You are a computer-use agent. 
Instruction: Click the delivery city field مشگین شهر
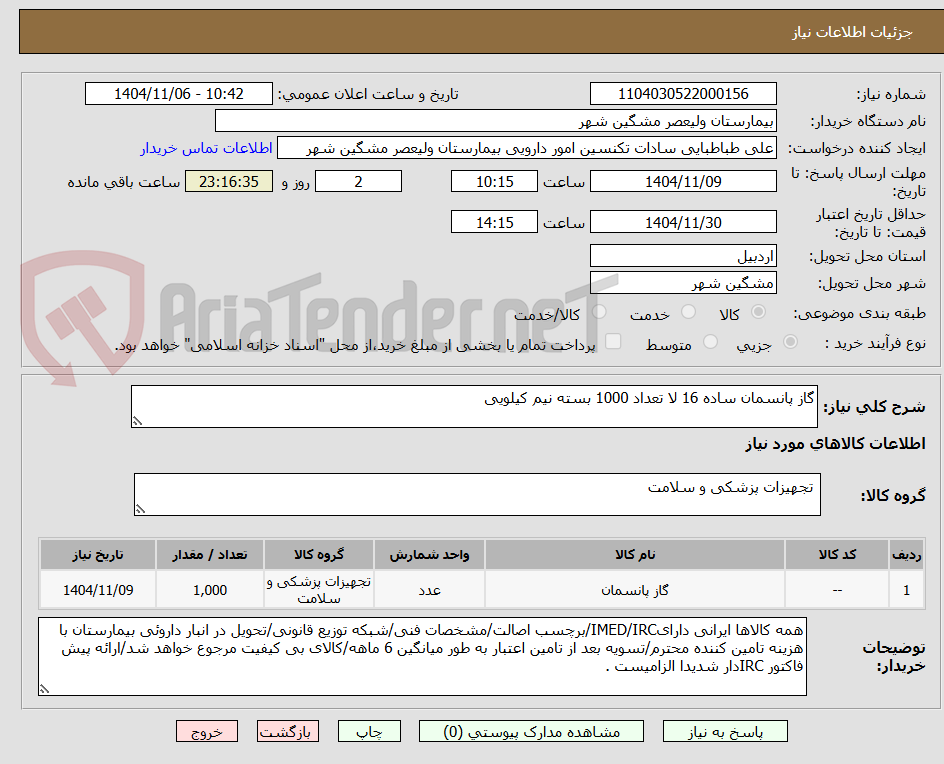click(683, 283)
